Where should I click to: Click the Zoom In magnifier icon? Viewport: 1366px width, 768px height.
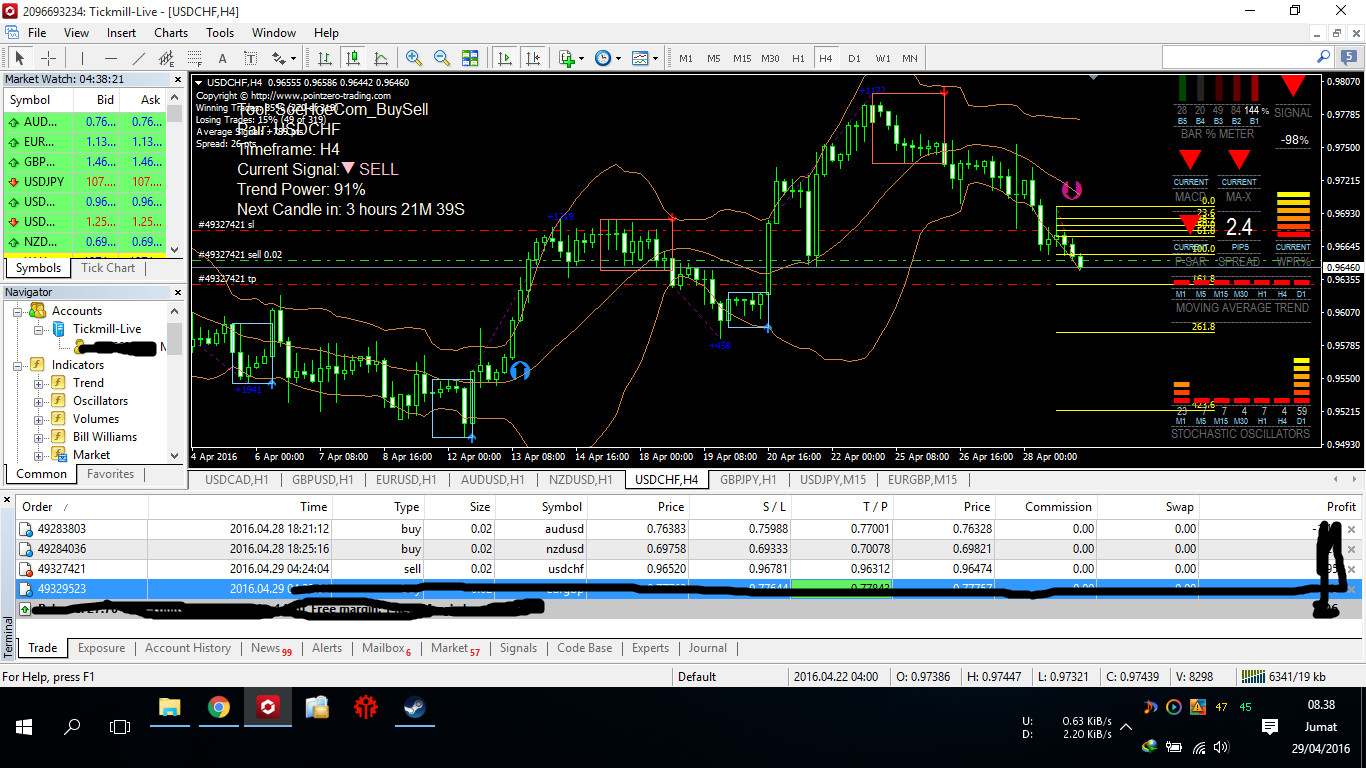pos(413,58)
